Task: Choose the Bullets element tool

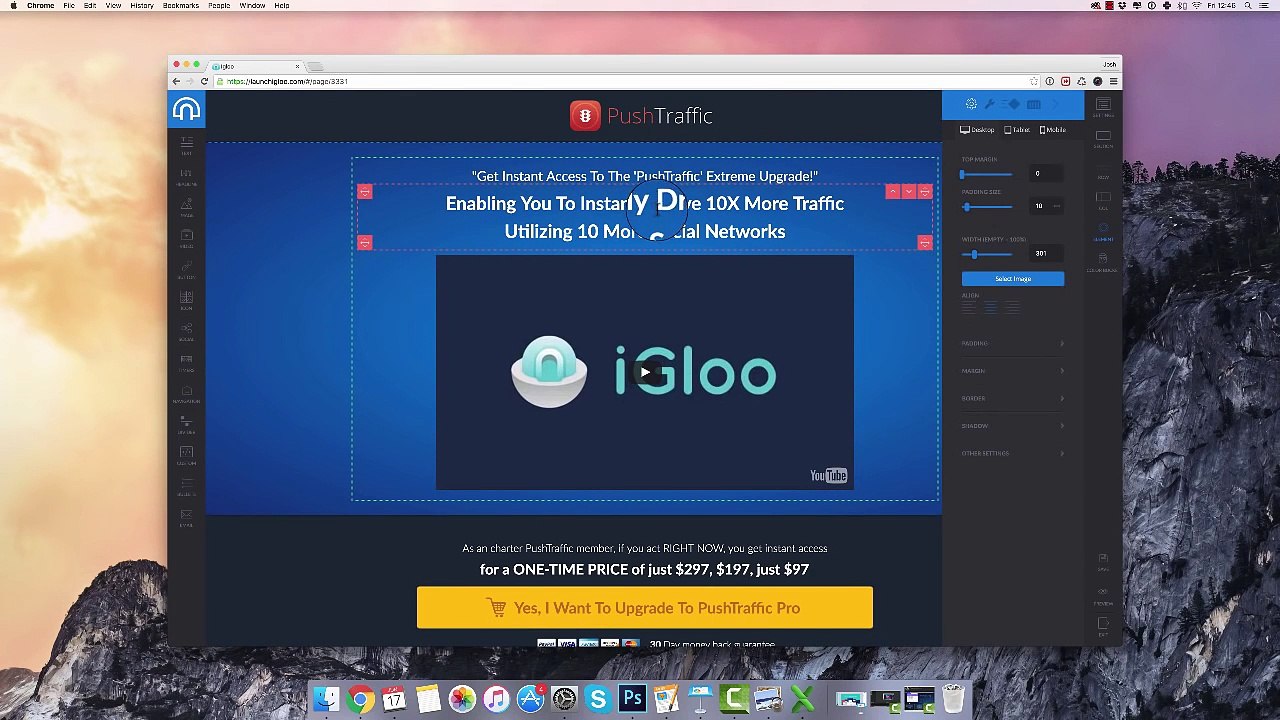Action: (187, 486)
